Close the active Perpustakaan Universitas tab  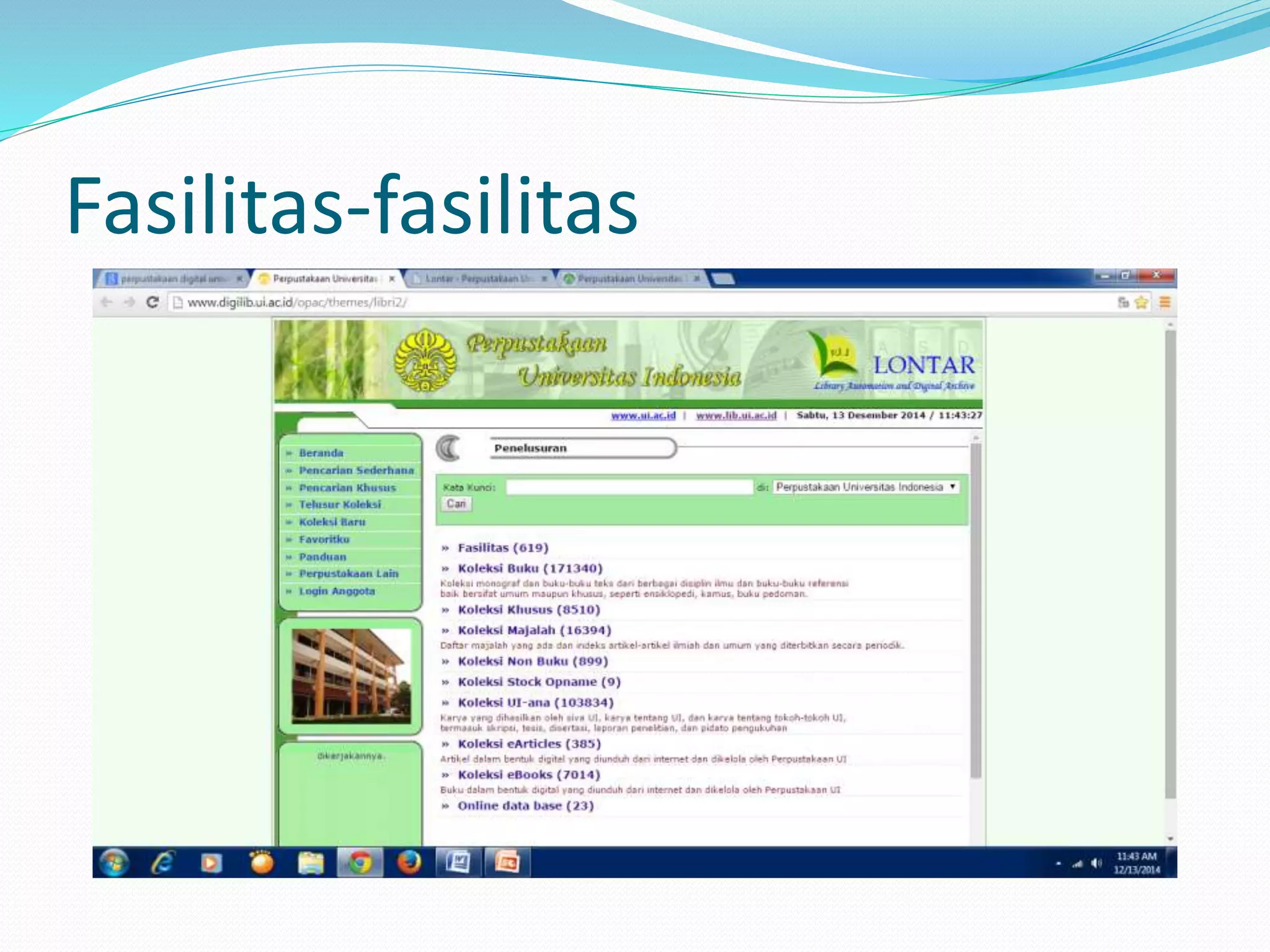[392, 279]
